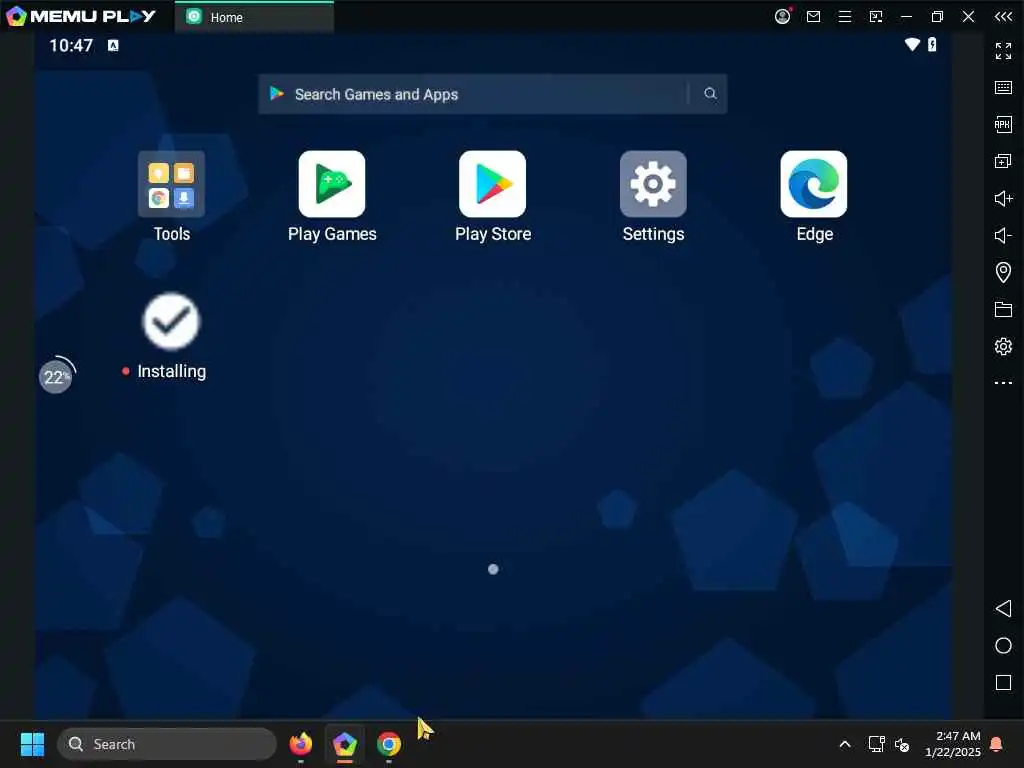
Task: Open the MEmu hamburger menu
Action: [x=844, y=16]
